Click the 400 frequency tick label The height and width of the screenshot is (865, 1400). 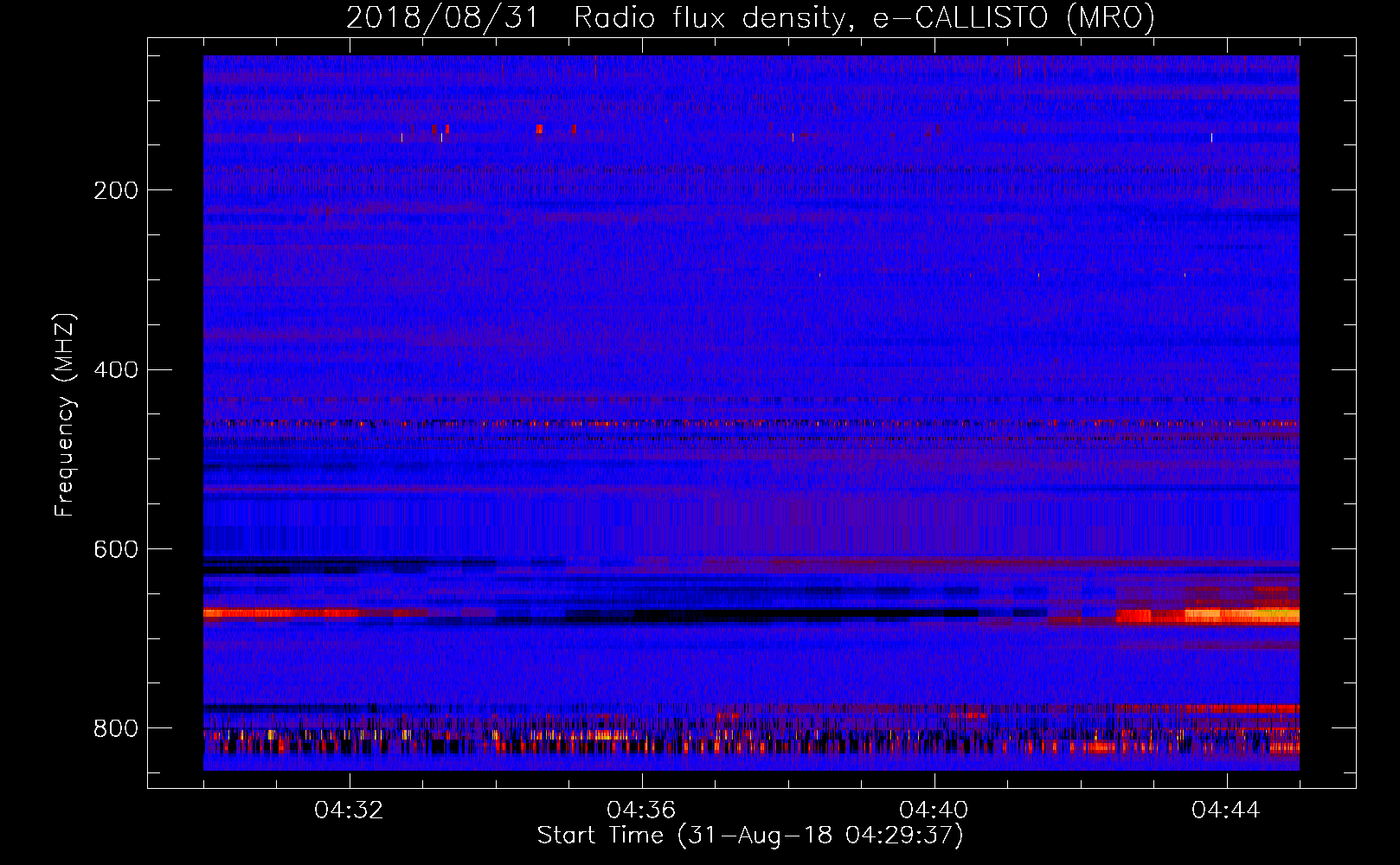[116, 370]
